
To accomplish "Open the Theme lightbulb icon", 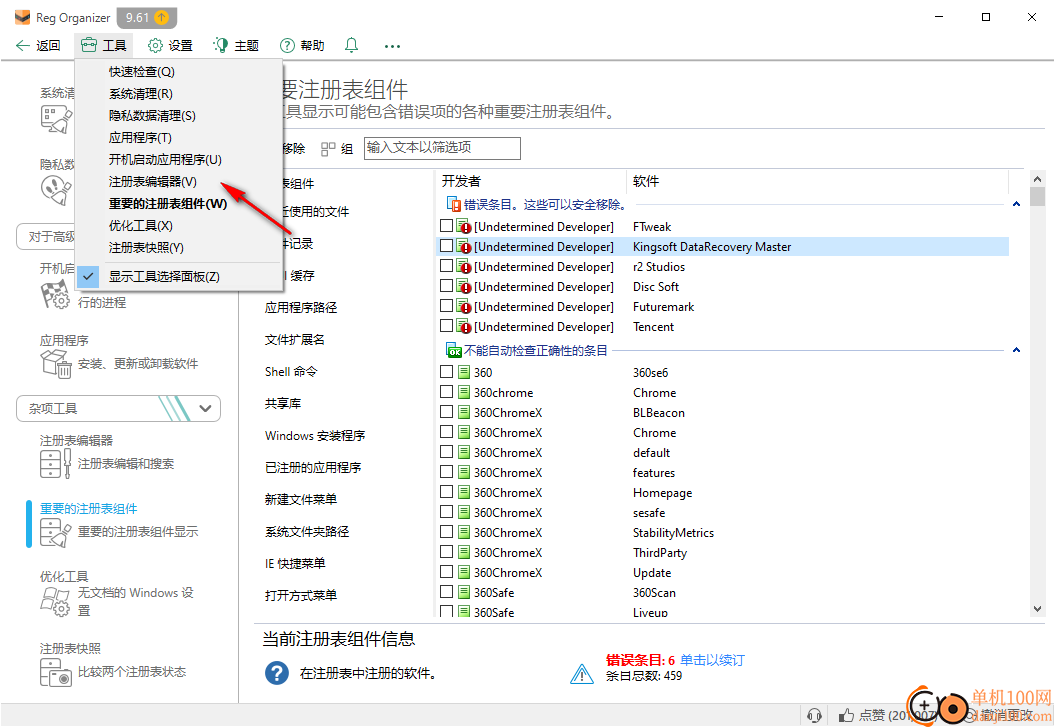I will point(221,46).
